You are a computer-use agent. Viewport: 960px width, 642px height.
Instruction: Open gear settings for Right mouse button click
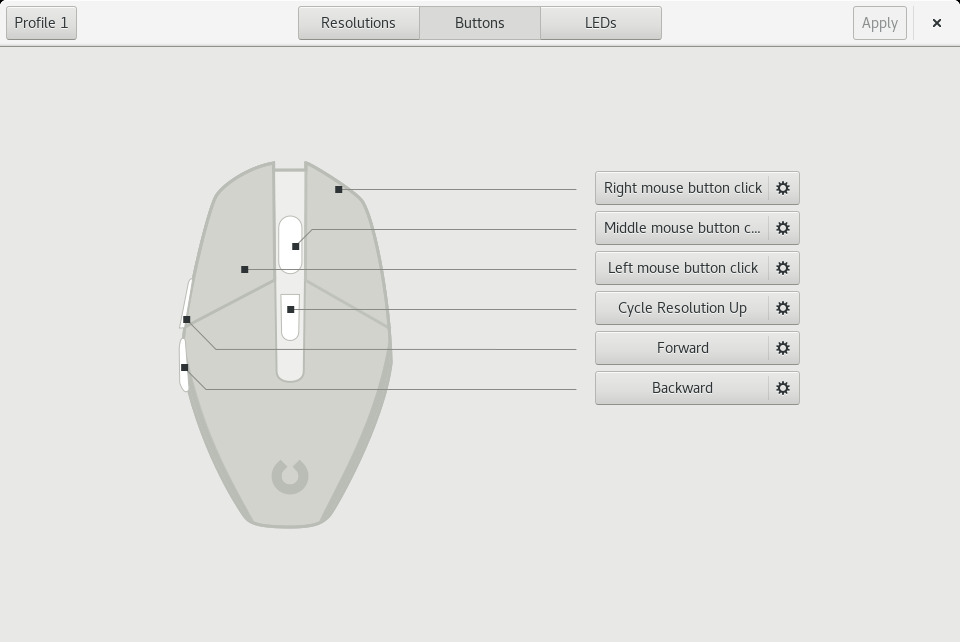783,188
